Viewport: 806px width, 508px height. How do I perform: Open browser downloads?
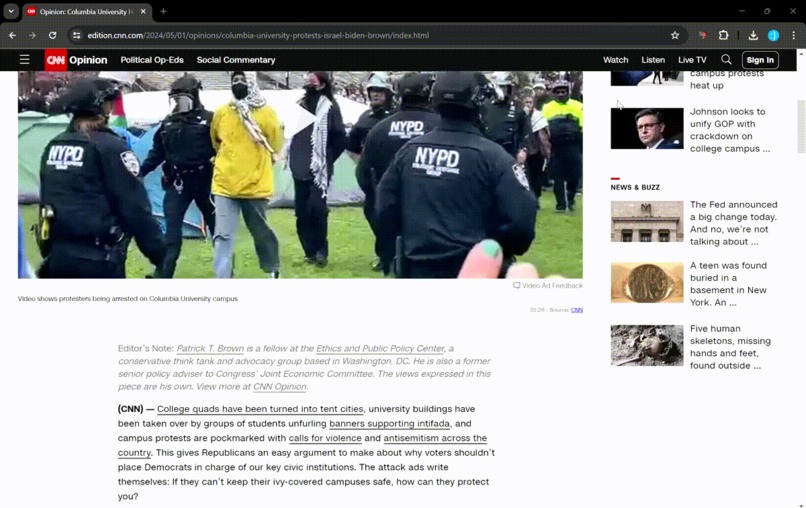coord(753,35)
